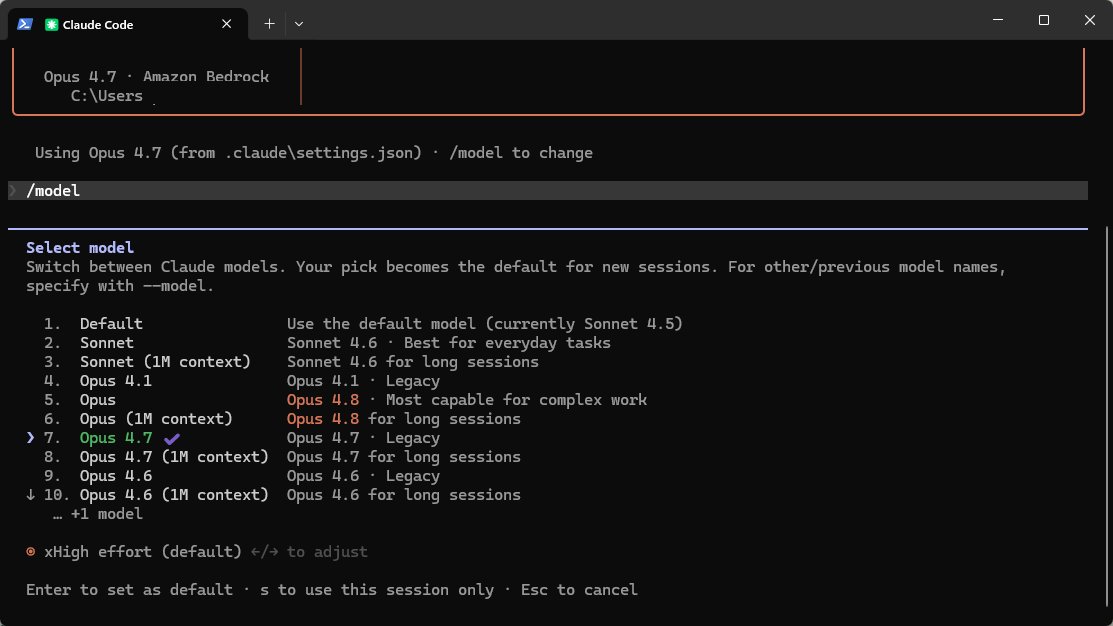Screen dimensions: 1113x626
Task: Click 'Opus 4.6 · Legacy' description
Action: click(363, 476)
